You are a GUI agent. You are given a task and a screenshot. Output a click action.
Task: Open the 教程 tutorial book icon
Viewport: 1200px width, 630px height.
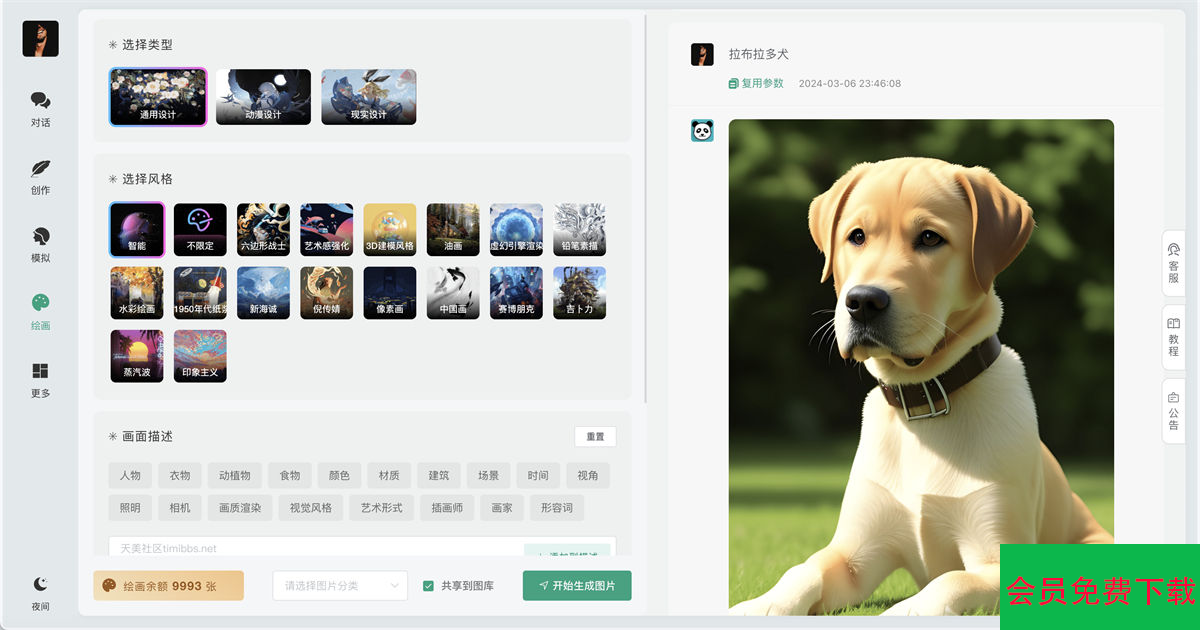(x=1174, y=324)
